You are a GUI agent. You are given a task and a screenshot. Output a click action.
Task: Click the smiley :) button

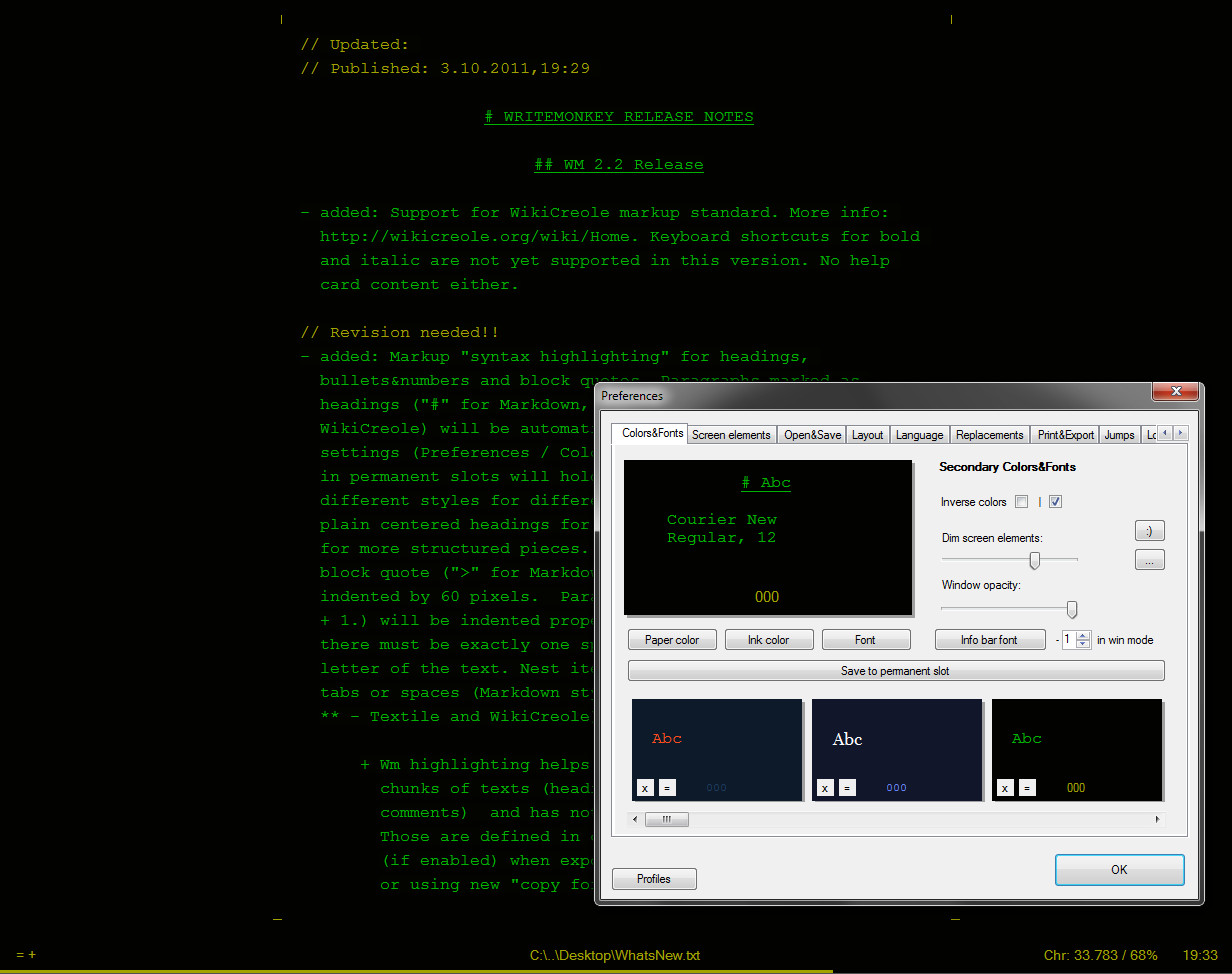tap(1150, 531)
